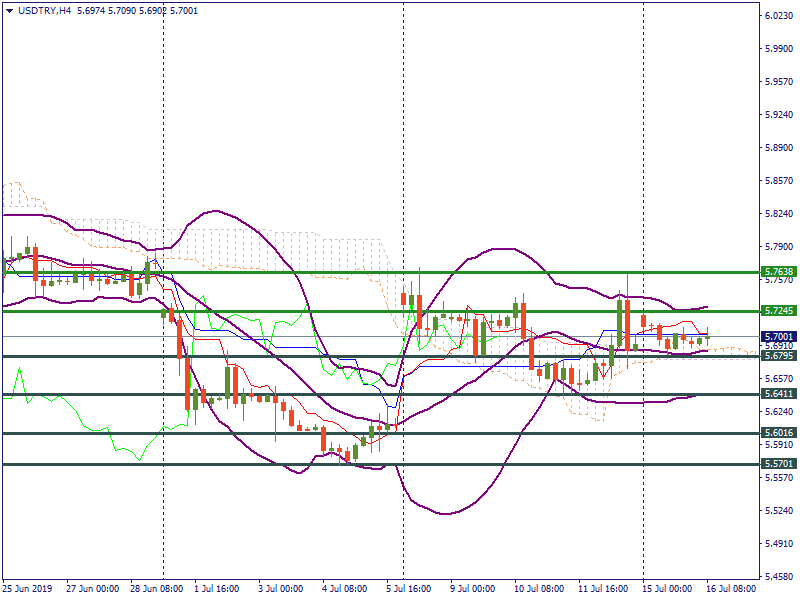800x600 pixels.
Task: Select the 5.5701 lowest support price tag
Action: 778,464
